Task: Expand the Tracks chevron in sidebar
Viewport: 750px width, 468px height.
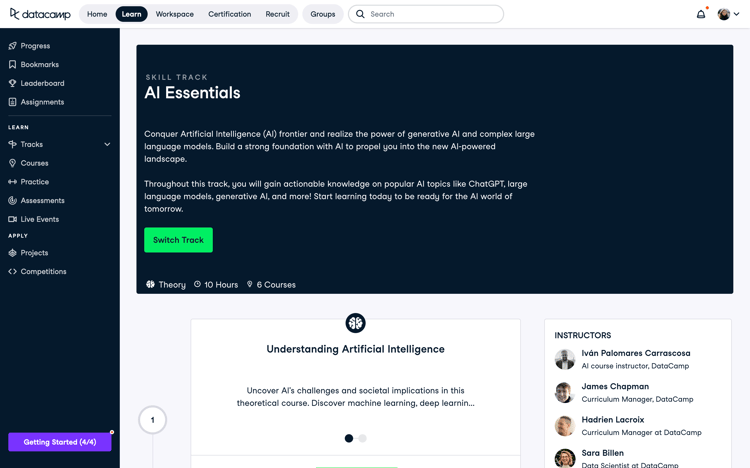Action: 107,144
